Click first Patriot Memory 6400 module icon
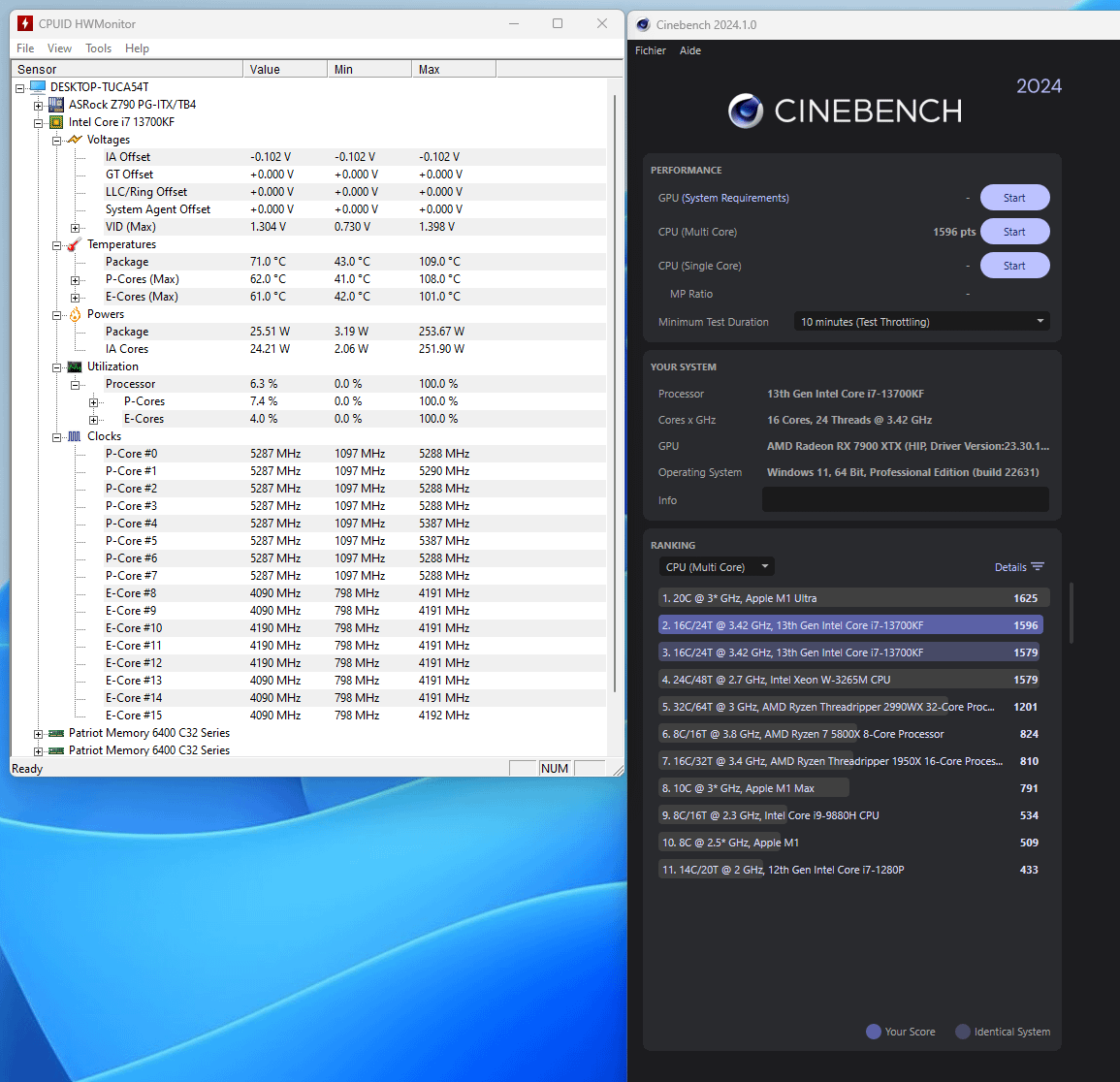The width and height of the screenshot is (1120, 1082). 55,734
